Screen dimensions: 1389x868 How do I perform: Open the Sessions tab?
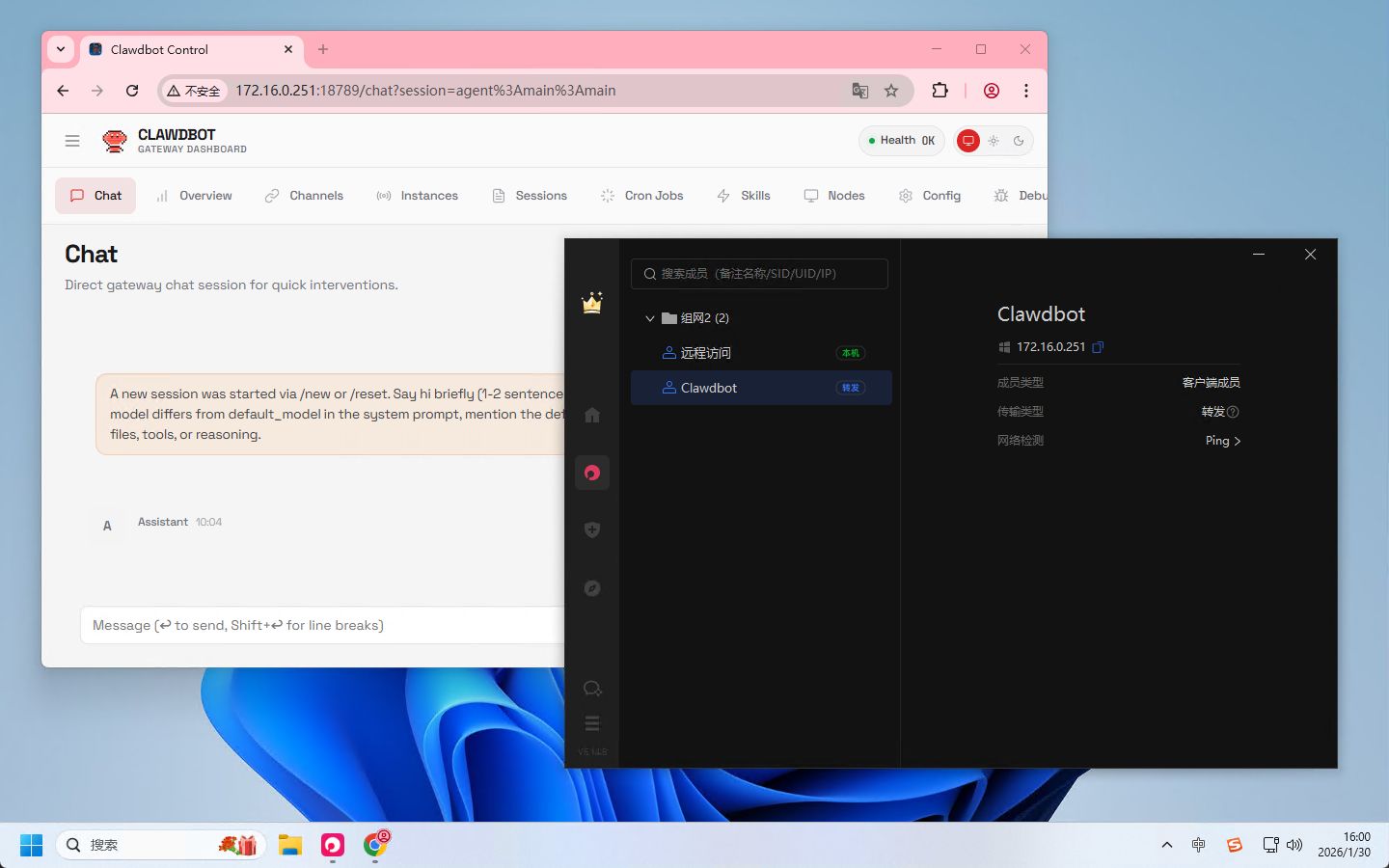click(530, 196)
